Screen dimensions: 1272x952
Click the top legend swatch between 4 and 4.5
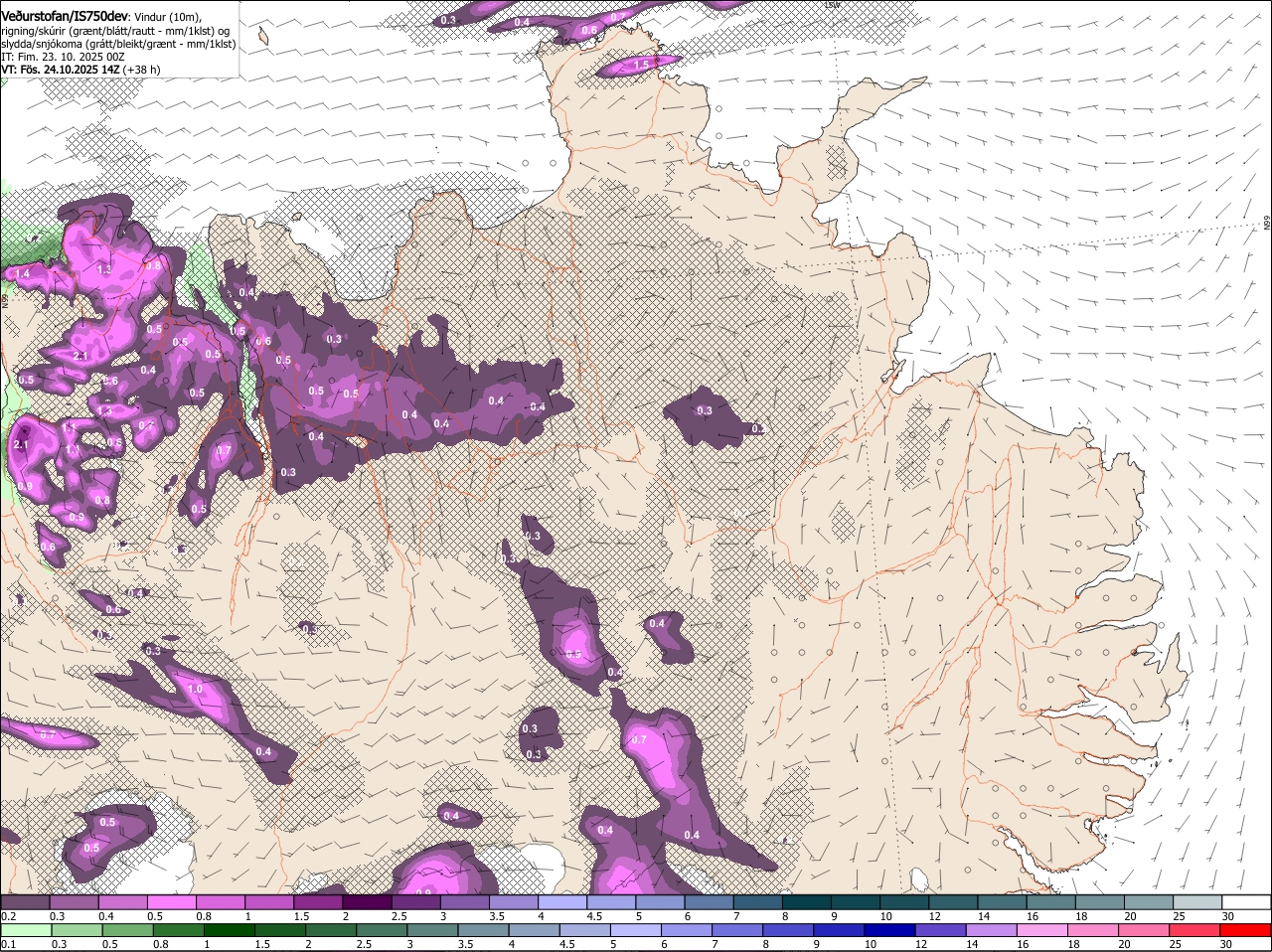pyautogui.click(x=563, y=902)
